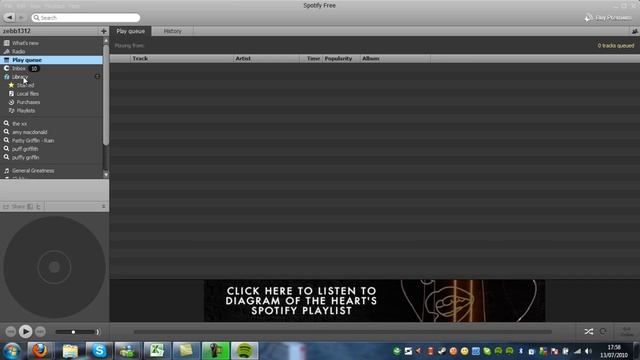Image resolution: width=640 pixels, height=360 pixels.
Task: Click the Play Purchases button
Action: click(x=608, y=18)
